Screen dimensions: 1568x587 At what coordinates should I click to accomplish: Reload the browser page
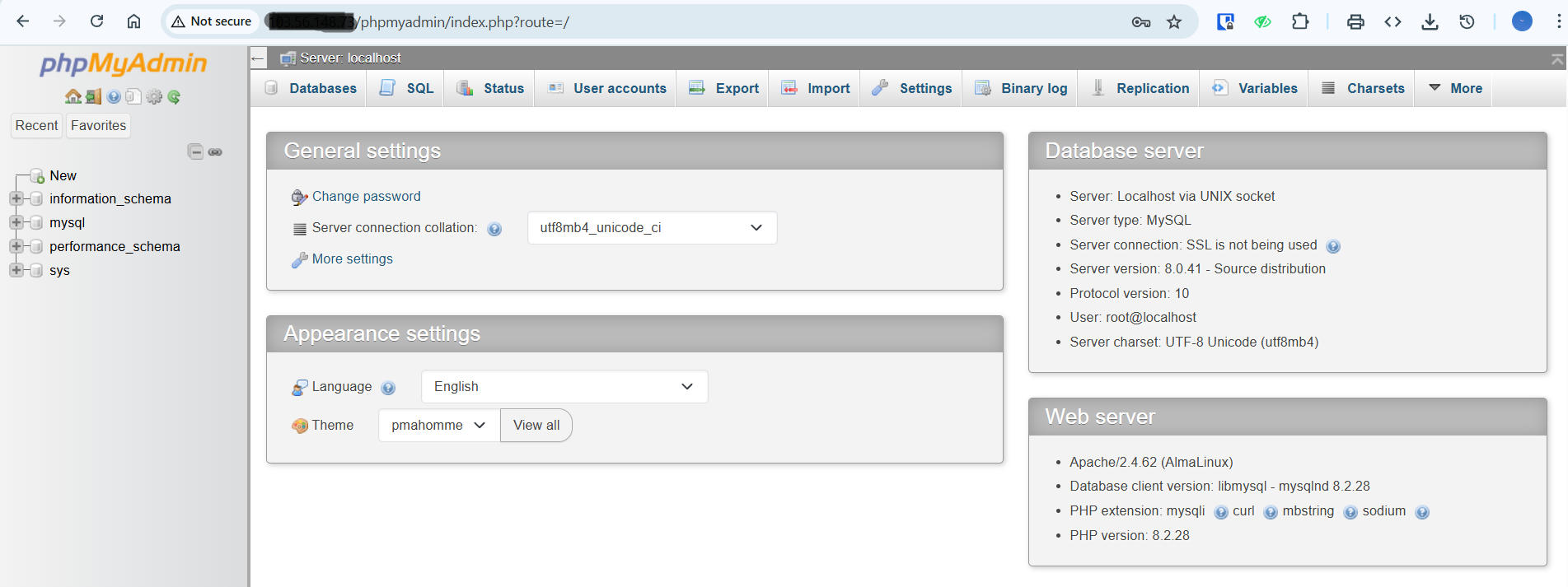pos(96,21)
